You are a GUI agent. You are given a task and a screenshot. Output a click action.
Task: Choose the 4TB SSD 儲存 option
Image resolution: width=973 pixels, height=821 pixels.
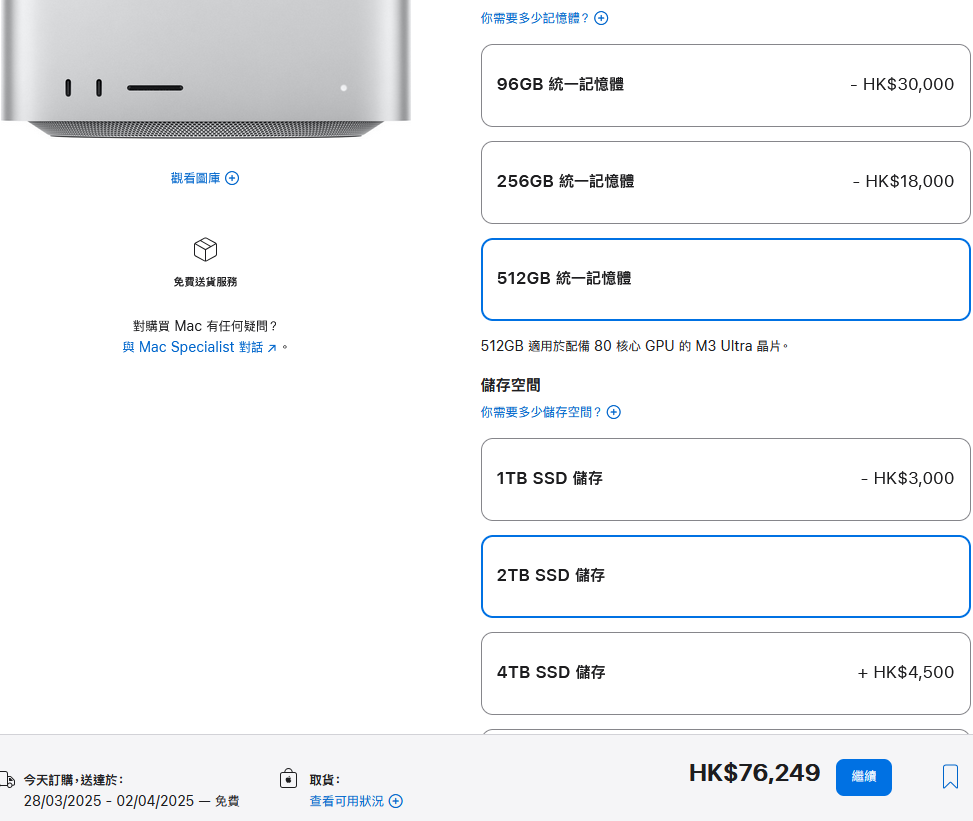pyautogui.click(x=725, y=673)
